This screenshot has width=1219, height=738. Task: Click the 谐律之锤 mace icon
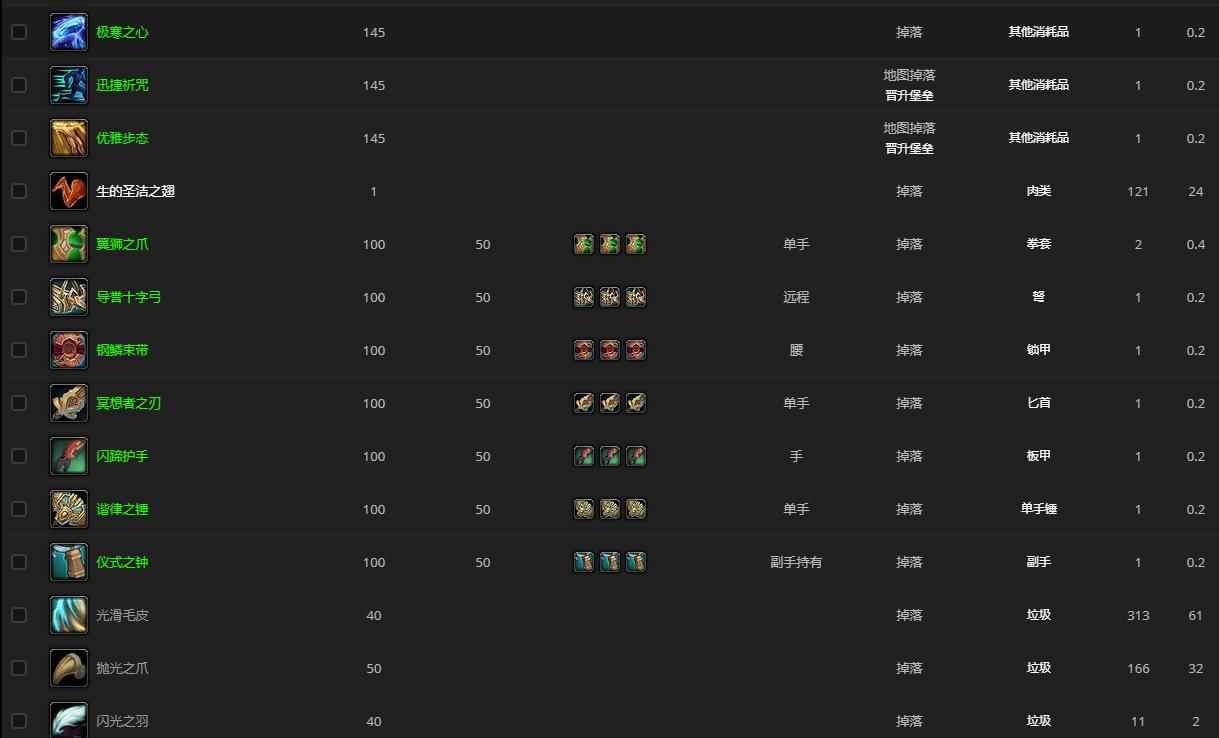pos(69,509)
